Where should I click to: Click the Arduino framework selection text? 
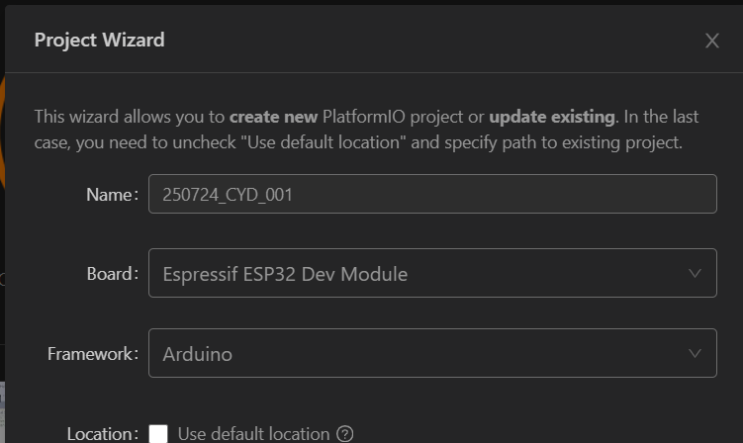tap(198, 353)
